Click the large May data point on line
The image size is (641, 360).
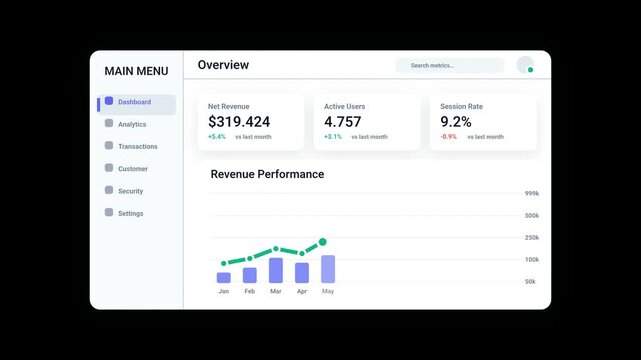click(323, 242)
